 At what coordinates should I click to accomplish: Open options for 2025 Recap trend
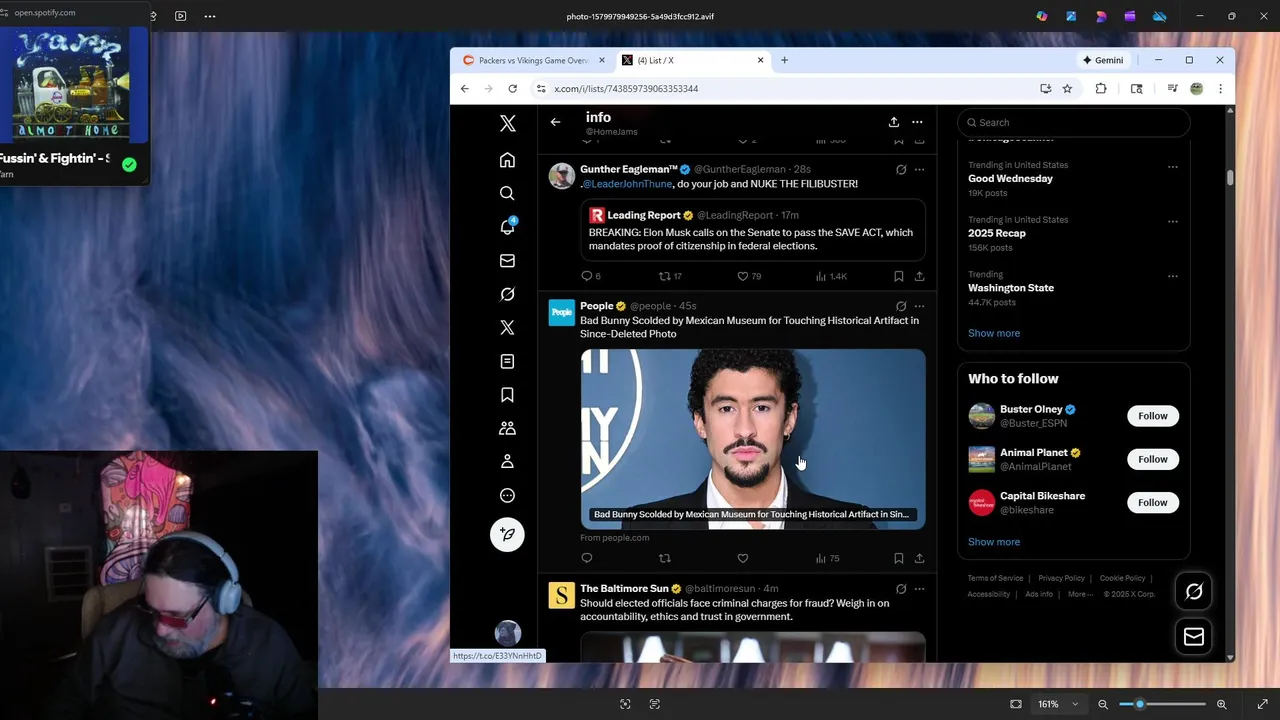pyautogui.click(x=1173, y=222)
